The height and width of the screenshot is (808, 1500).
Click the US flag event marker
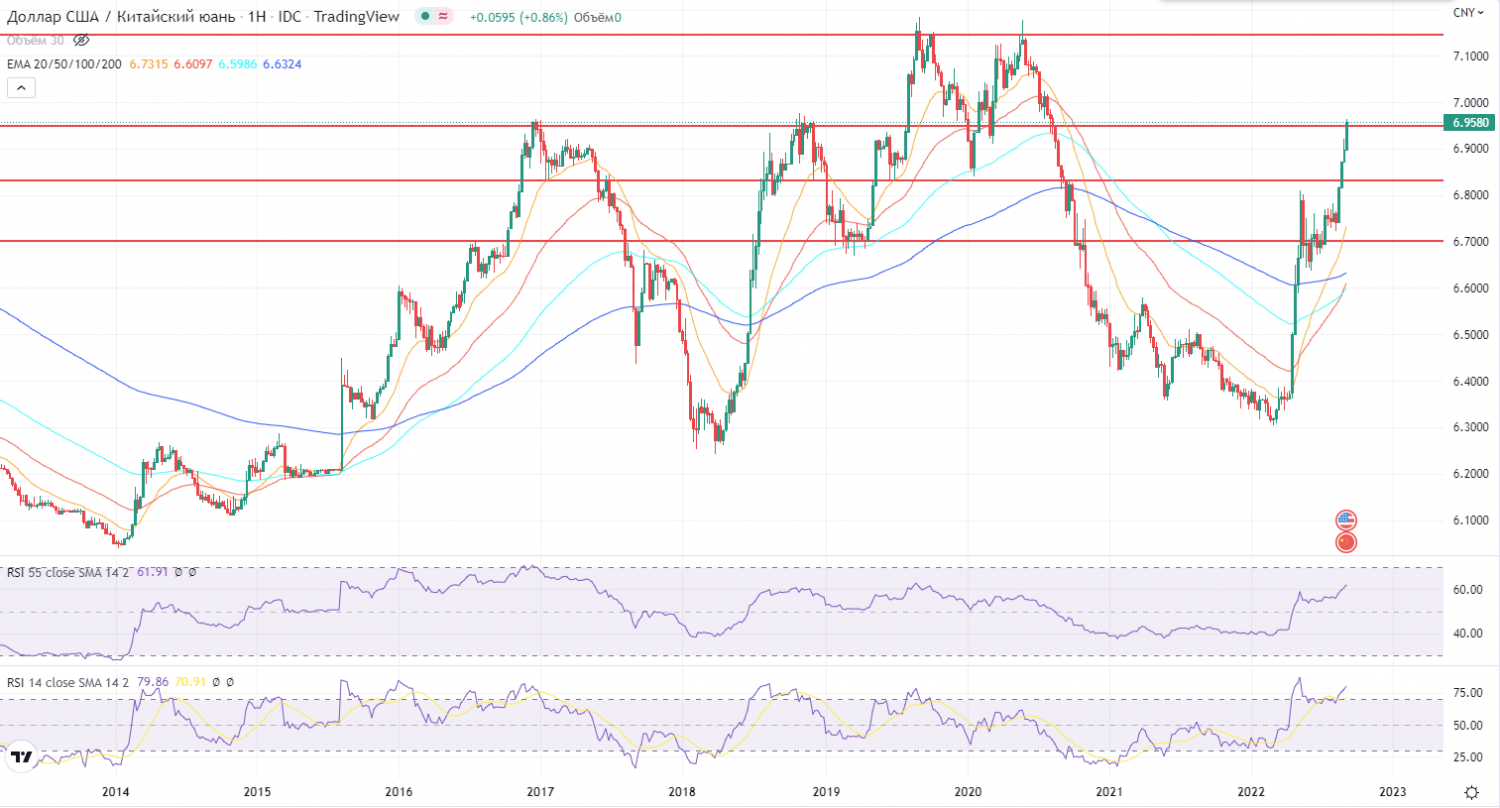coord(1346,520)
